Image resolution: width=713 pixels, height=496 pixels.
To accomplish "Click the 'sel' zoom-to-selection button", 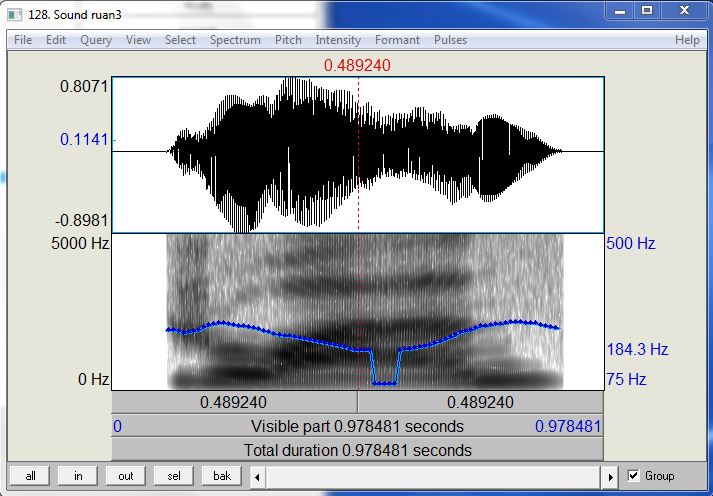I will click(174, 476).
